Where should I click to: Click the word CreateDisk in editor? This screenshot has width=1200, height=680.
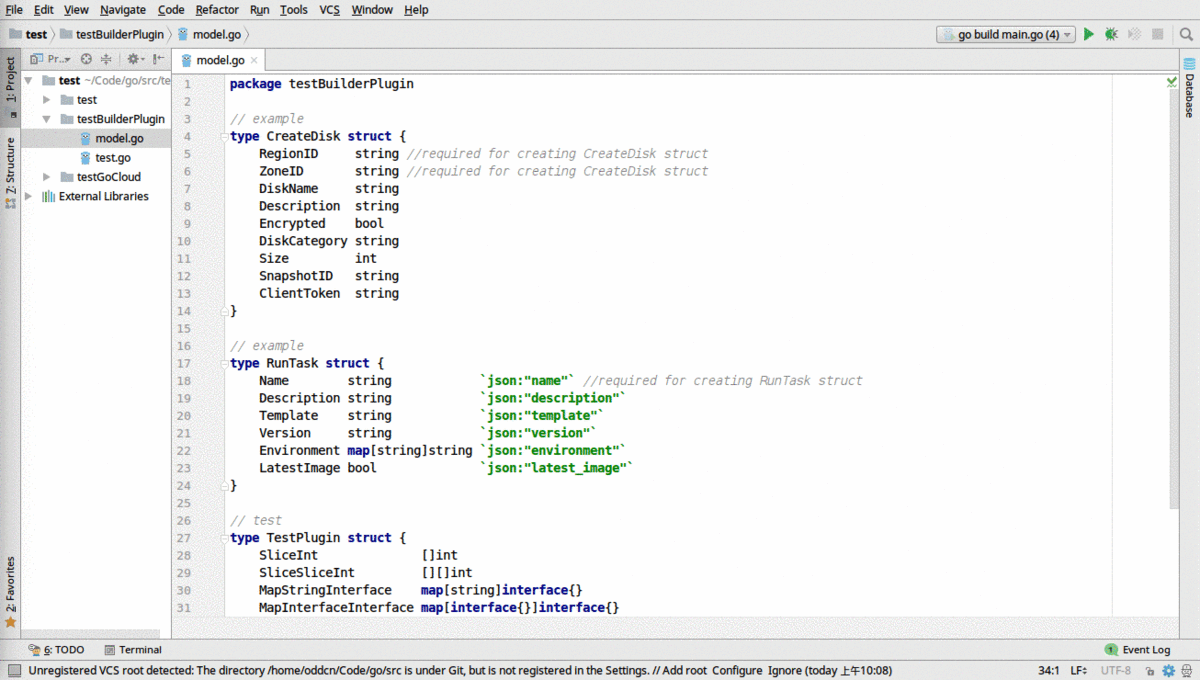303,136
